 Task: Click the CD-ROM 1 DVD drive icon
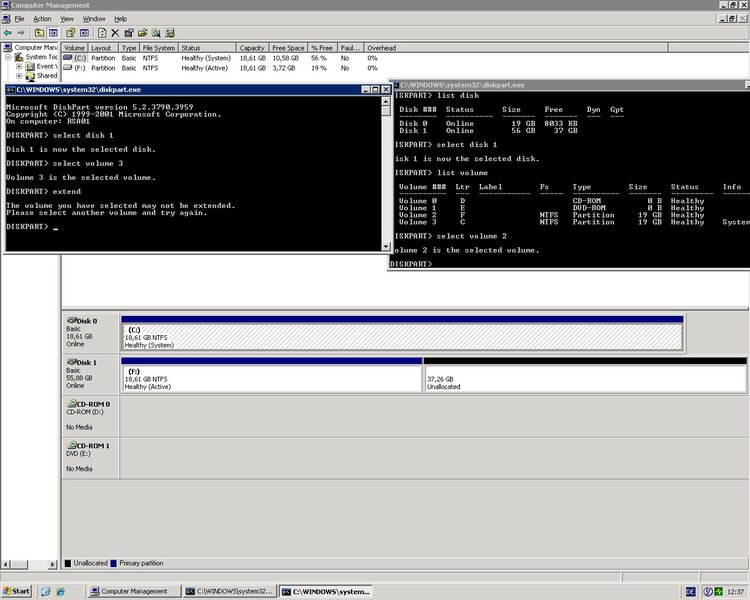pos(72,445)
